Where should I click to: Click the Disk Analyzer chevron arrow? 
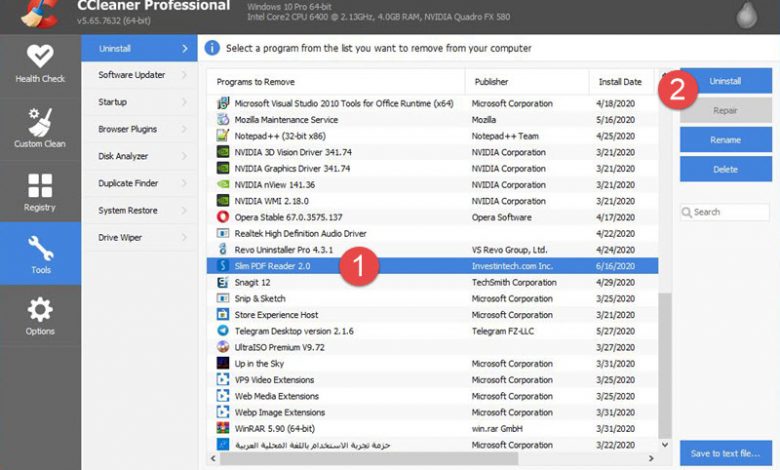point(185,156)
